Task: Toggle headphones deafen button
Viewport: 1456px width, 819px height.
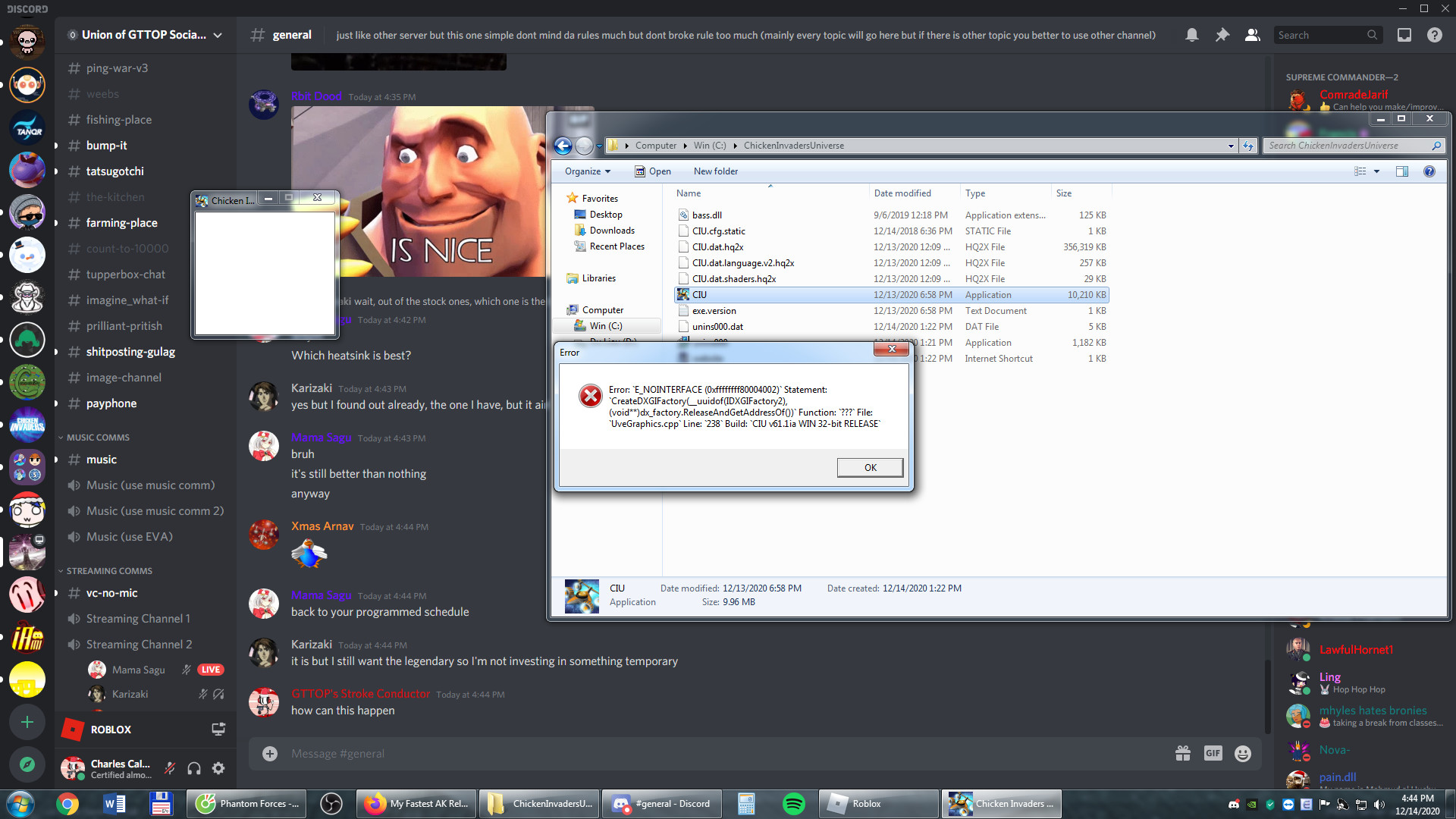Action: tap(194, 768)
